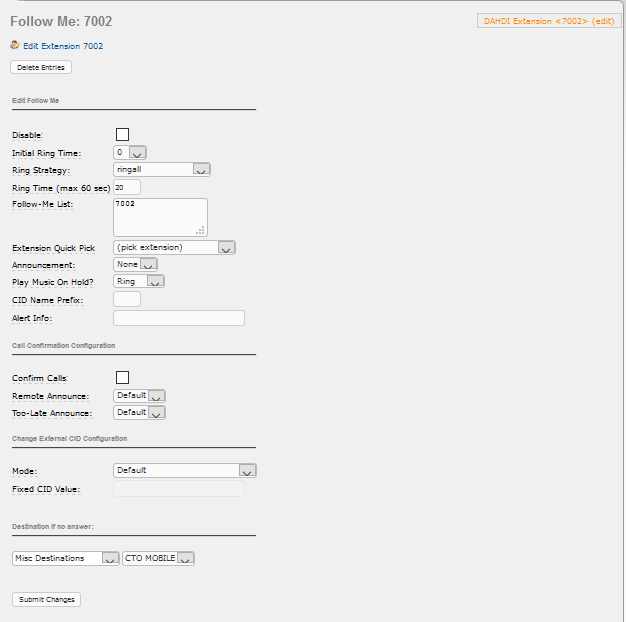Toggle the Disable checkbox

point(123,135)
